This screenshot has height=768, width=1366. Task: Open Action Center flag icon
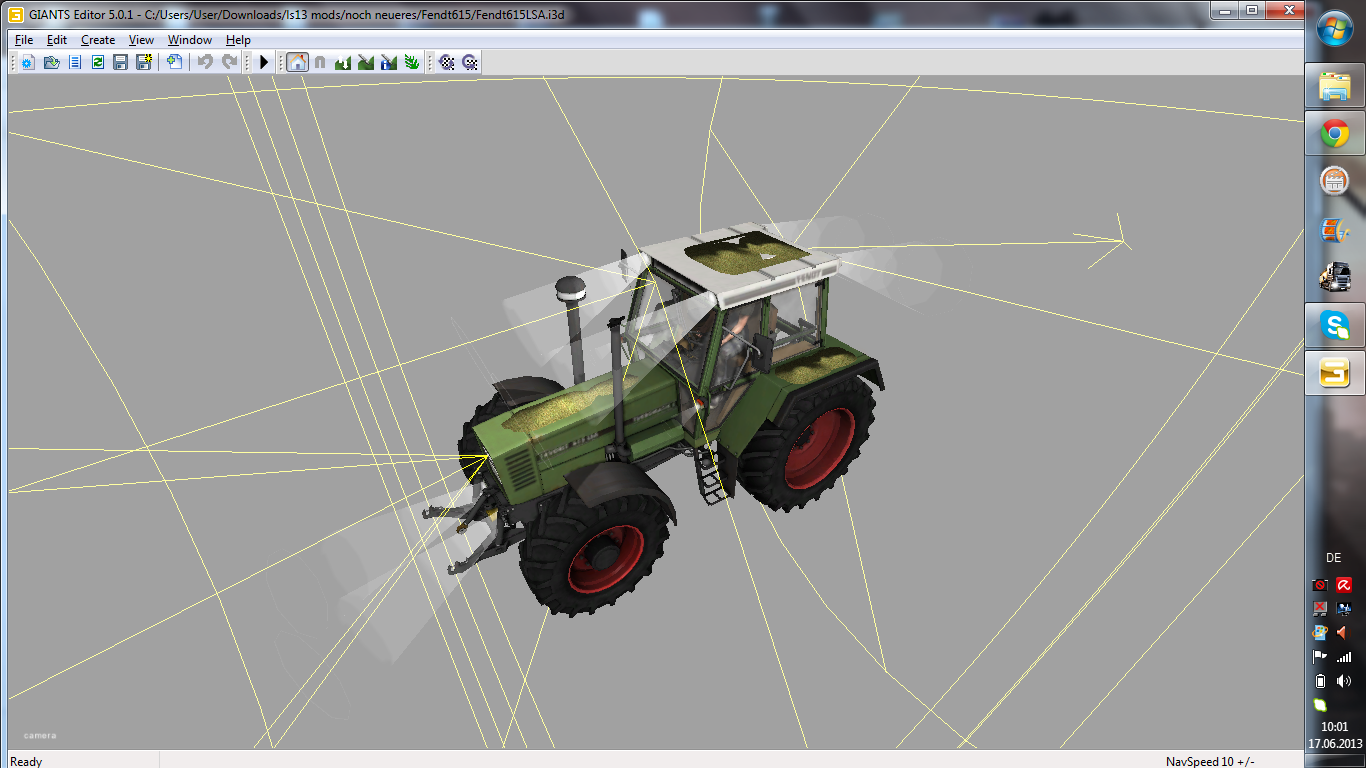click(1320, 657)
